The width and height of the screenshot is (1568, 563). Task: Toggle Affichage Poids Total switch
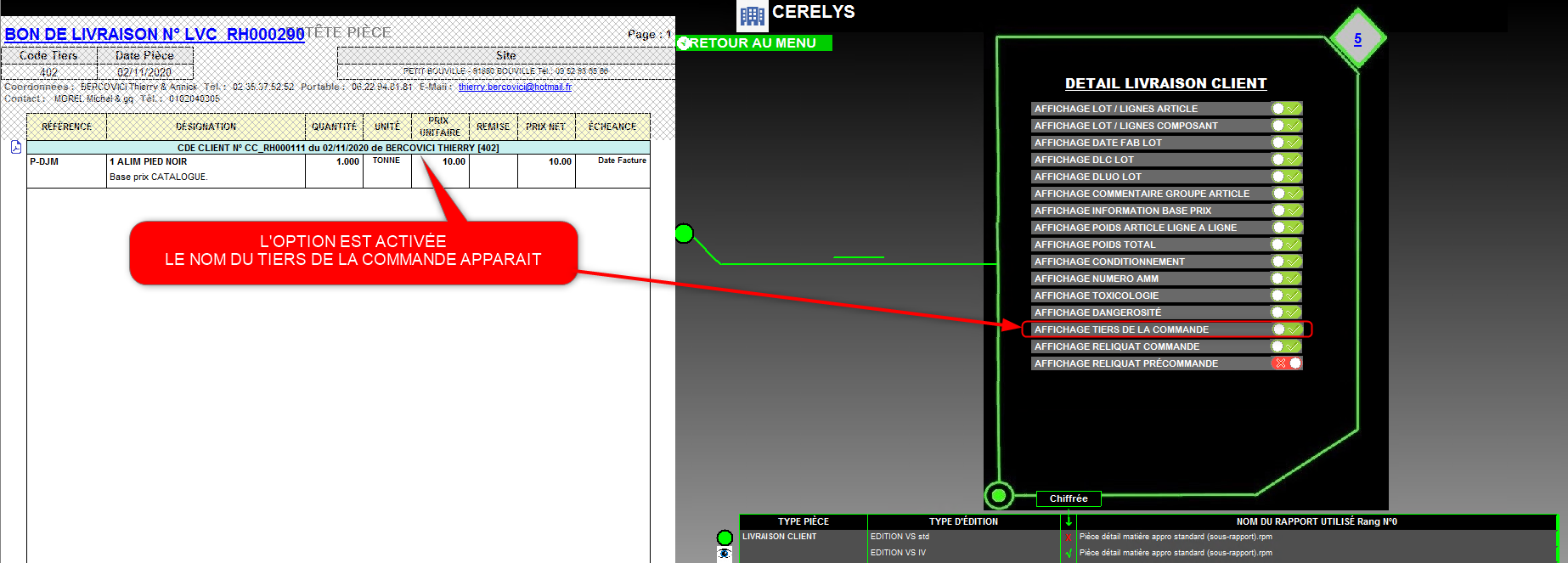pos(1286,245)
